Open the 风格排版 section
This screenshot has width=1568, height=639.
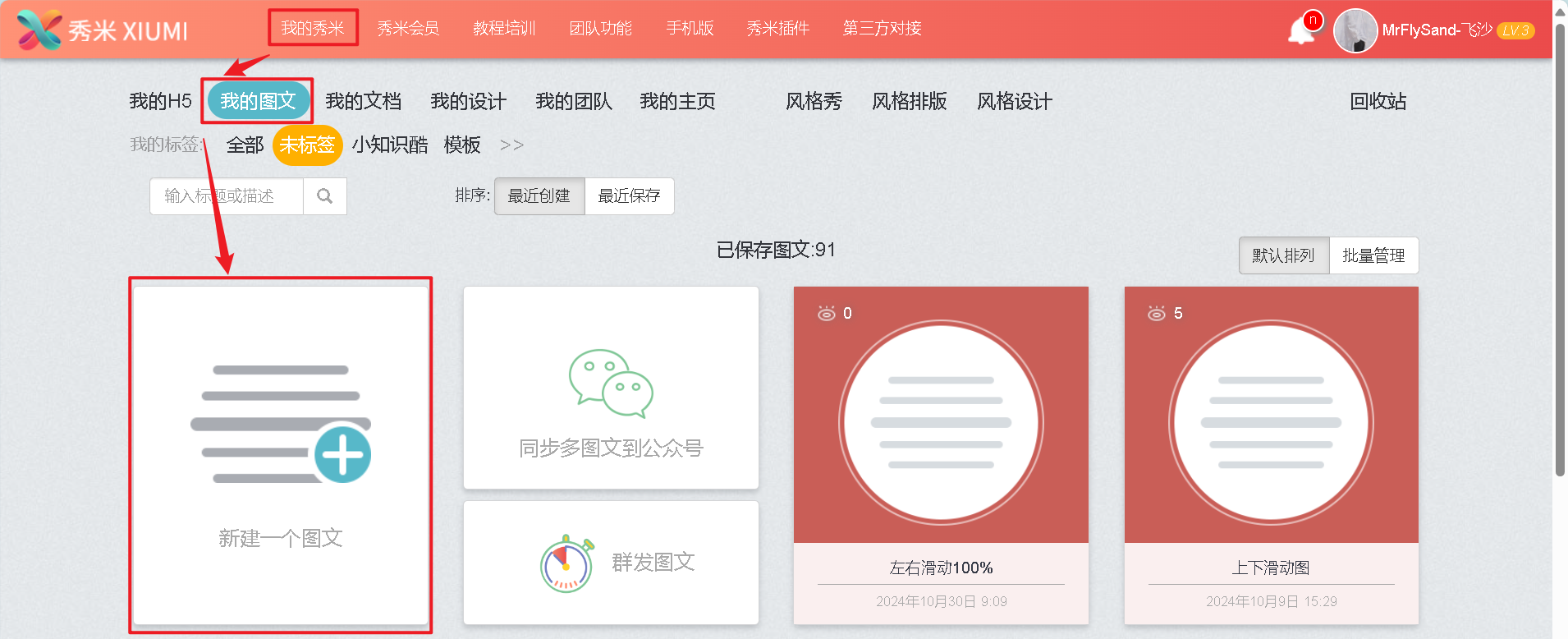click(910, 101)
